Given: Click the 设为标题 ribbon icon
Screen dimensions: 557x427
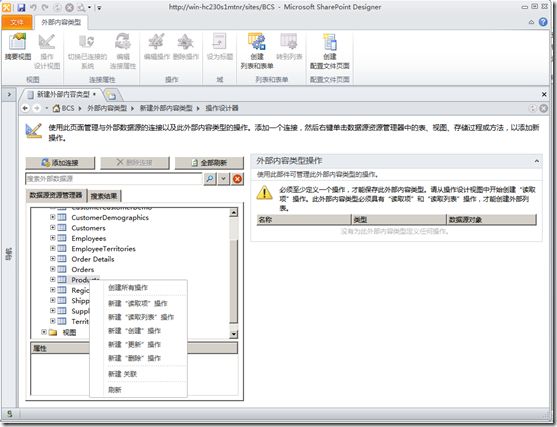Looking at the screenshot, I should point(220,42).
